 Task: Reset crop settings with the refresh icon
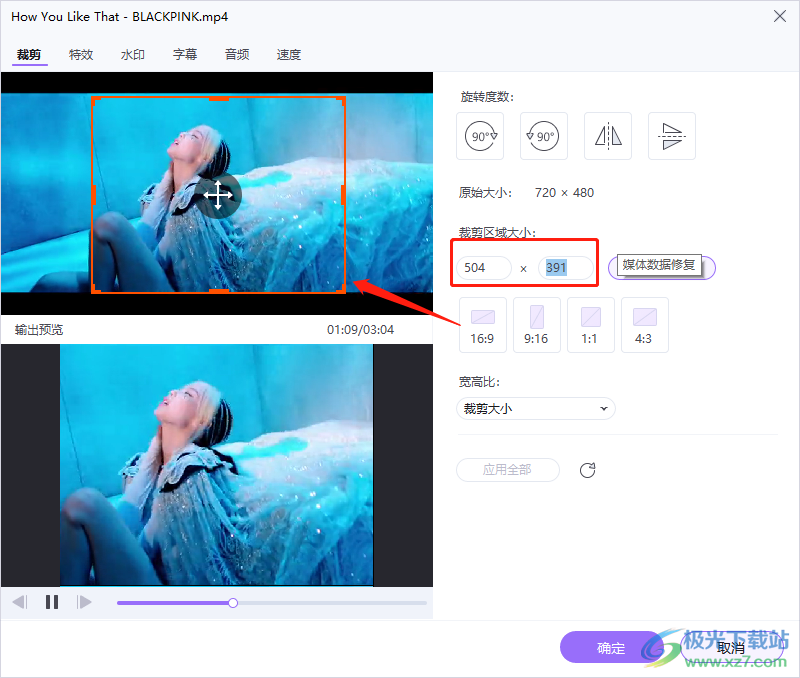[x=588, y=470]
